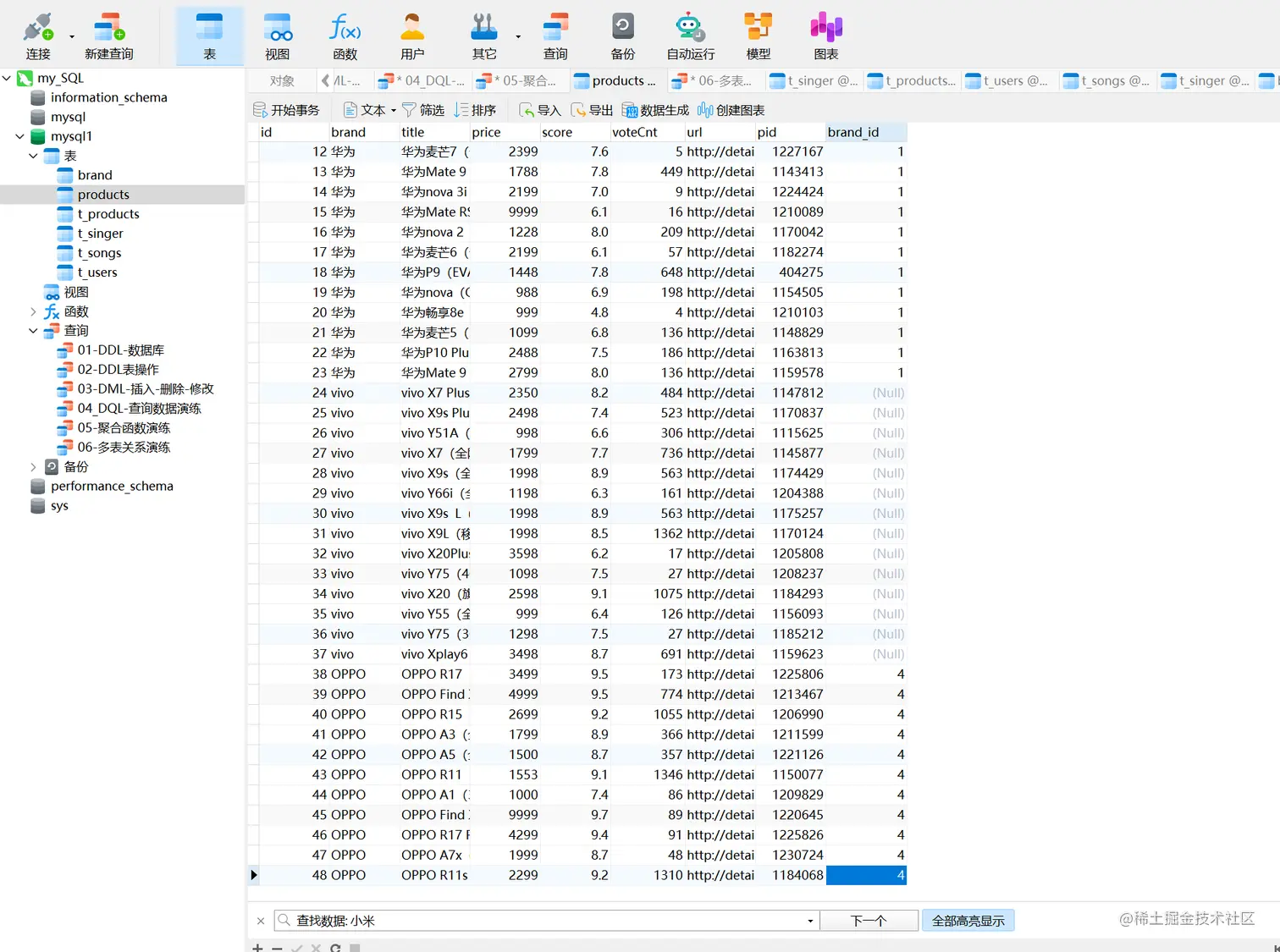Image resolution: width=1280 pixels, height=952 pixels.
Task: Close the find data bar
Action: tap(261, 921)
